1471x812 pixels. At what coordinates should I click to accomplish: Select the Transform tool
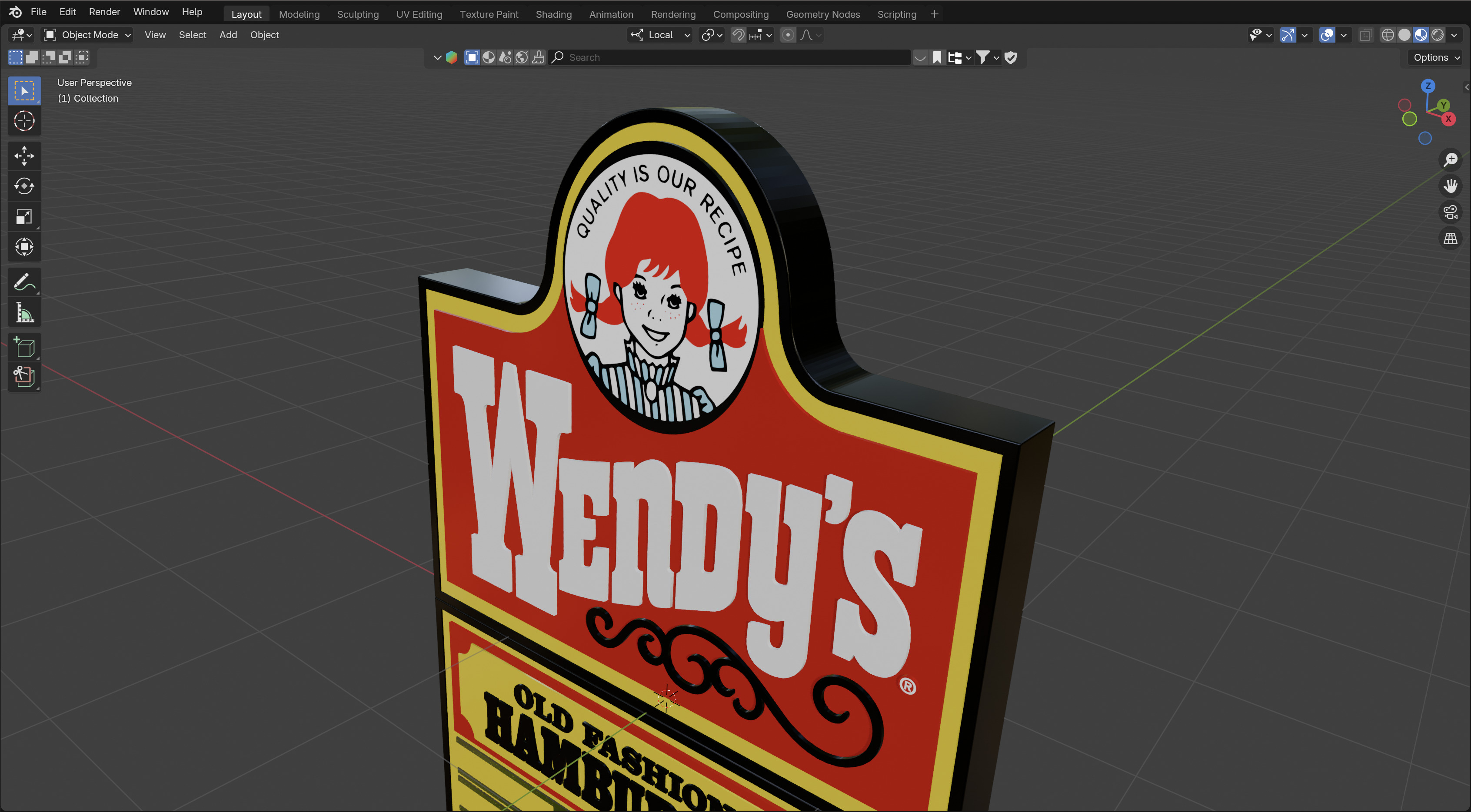24,247
